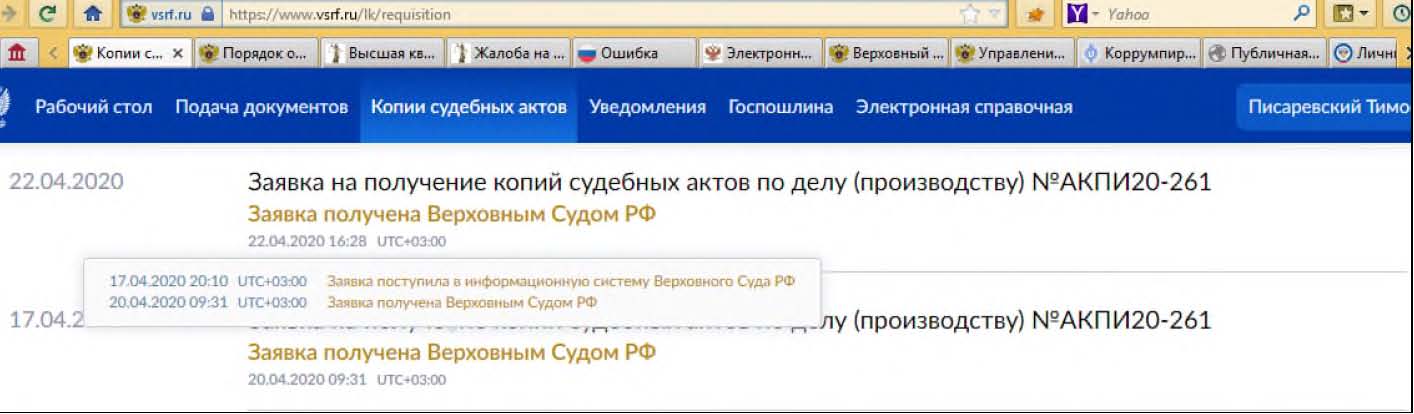
Task: Click the Yahoo search magnifier icon
Action: [x=1301, y=14]
